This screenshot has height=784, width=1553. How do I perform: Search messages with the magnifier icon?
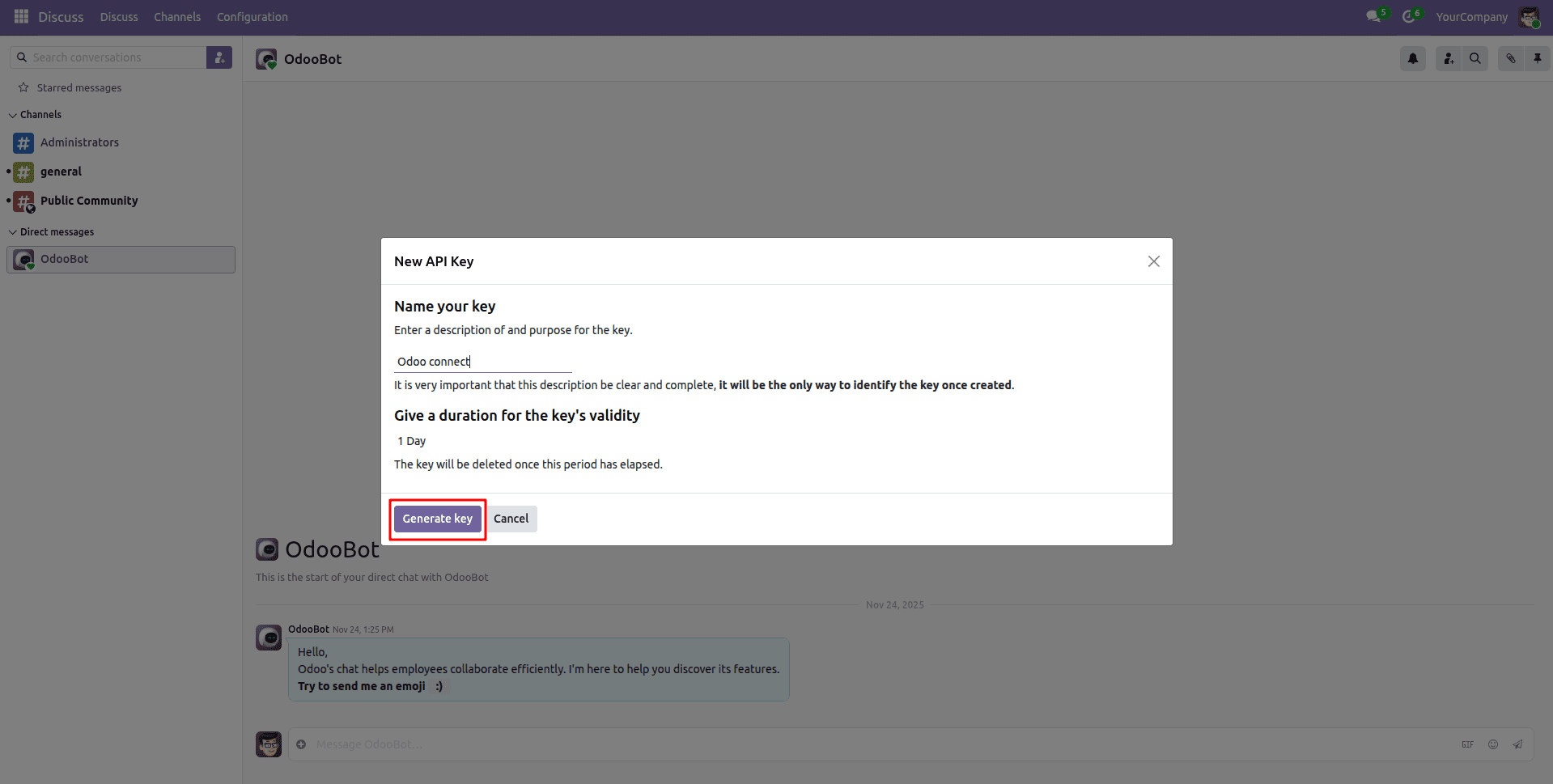tap(1475, 58)
